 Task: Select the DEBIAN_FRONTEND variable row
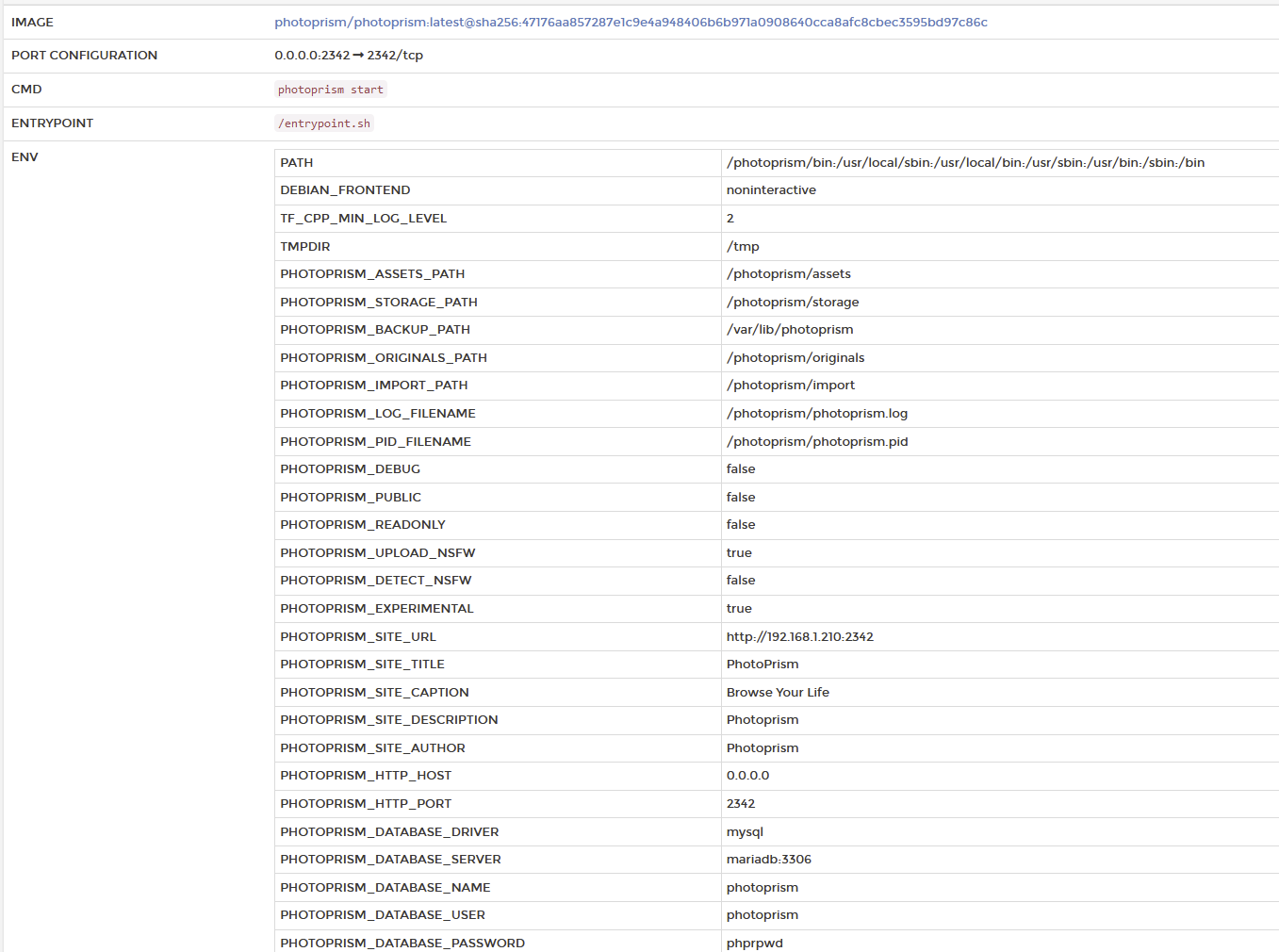click(345, 189)
